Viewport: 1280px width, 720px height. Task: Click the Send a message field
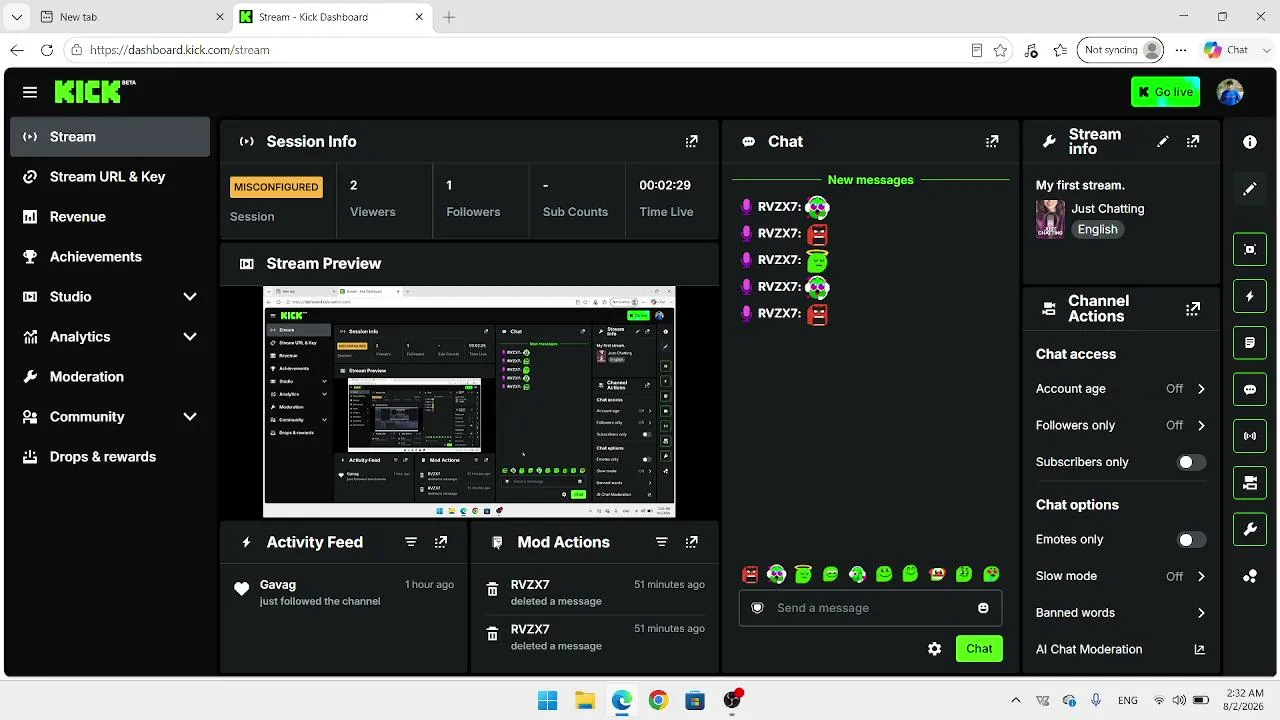(870, 608)
